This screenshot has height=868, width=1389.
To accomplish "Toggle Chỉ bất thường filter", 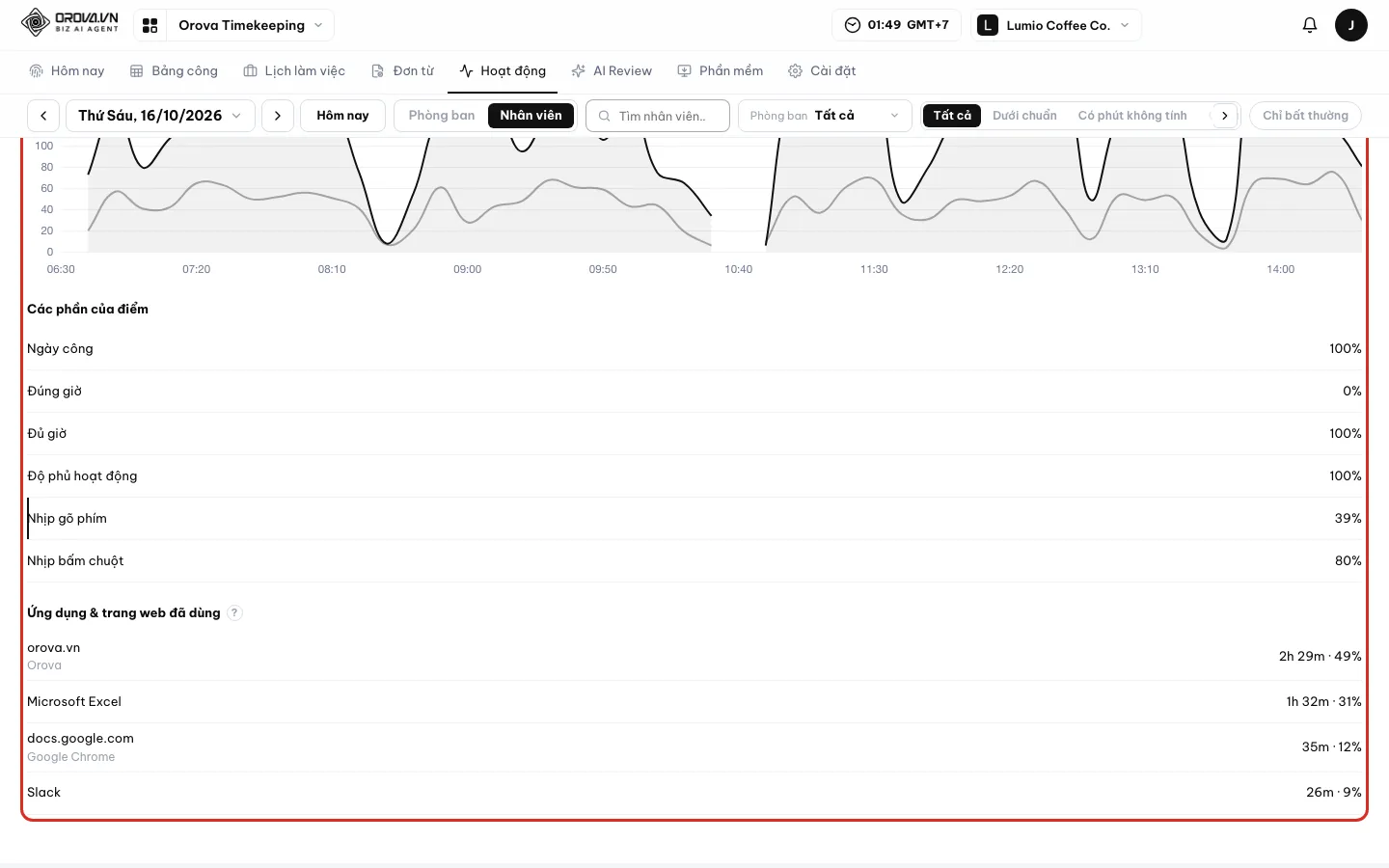I will (1305, 116).
